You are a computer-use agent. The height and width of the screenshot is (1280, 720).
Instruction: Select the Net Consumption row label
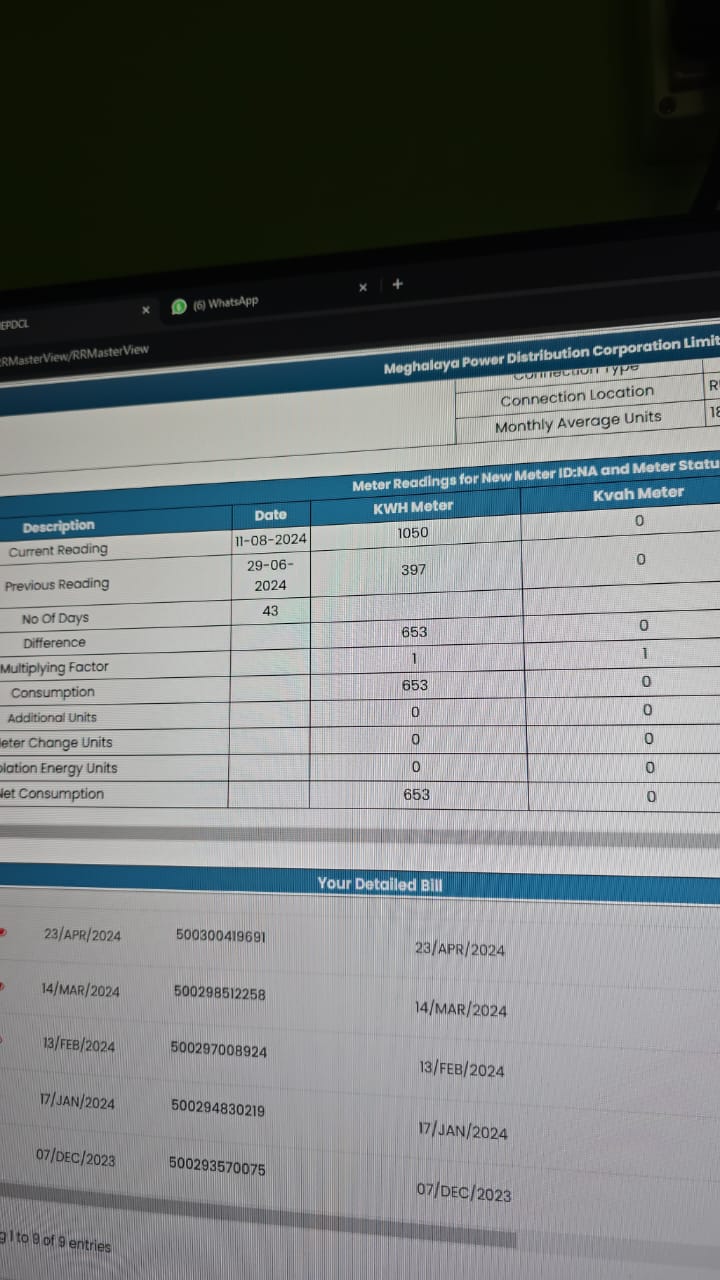coord(52,794)
